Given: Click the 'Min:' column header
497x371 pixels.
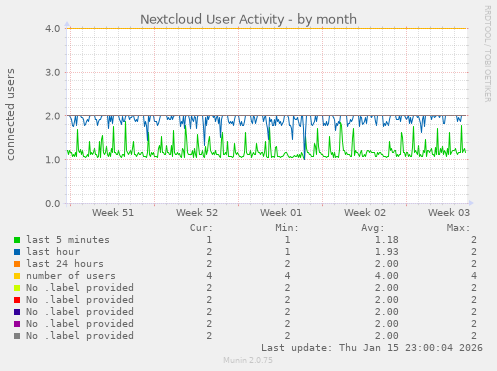Looking at the screenshot, I should click(287, 228).
